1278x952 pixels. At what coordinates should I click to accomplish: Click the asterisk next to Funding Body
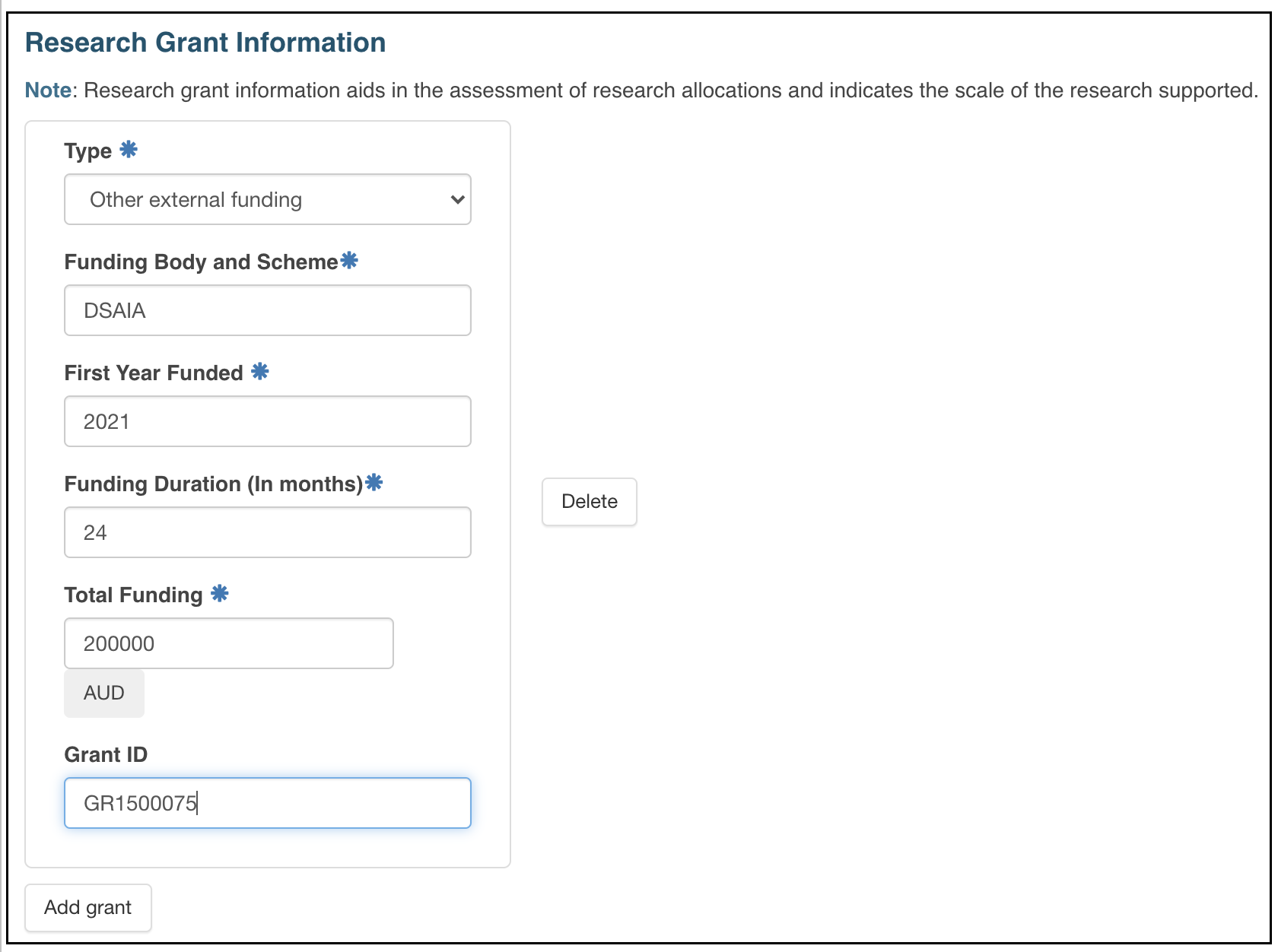[x=349, y=260]
